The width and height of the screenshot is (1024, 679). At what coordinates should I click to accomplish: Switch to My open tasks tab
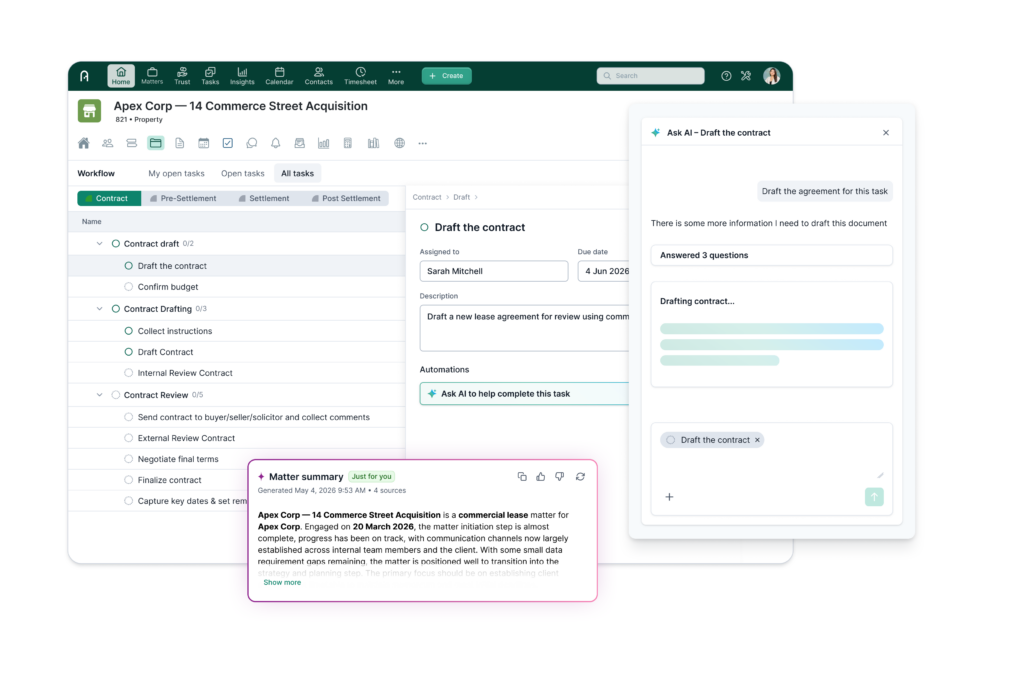176,173
